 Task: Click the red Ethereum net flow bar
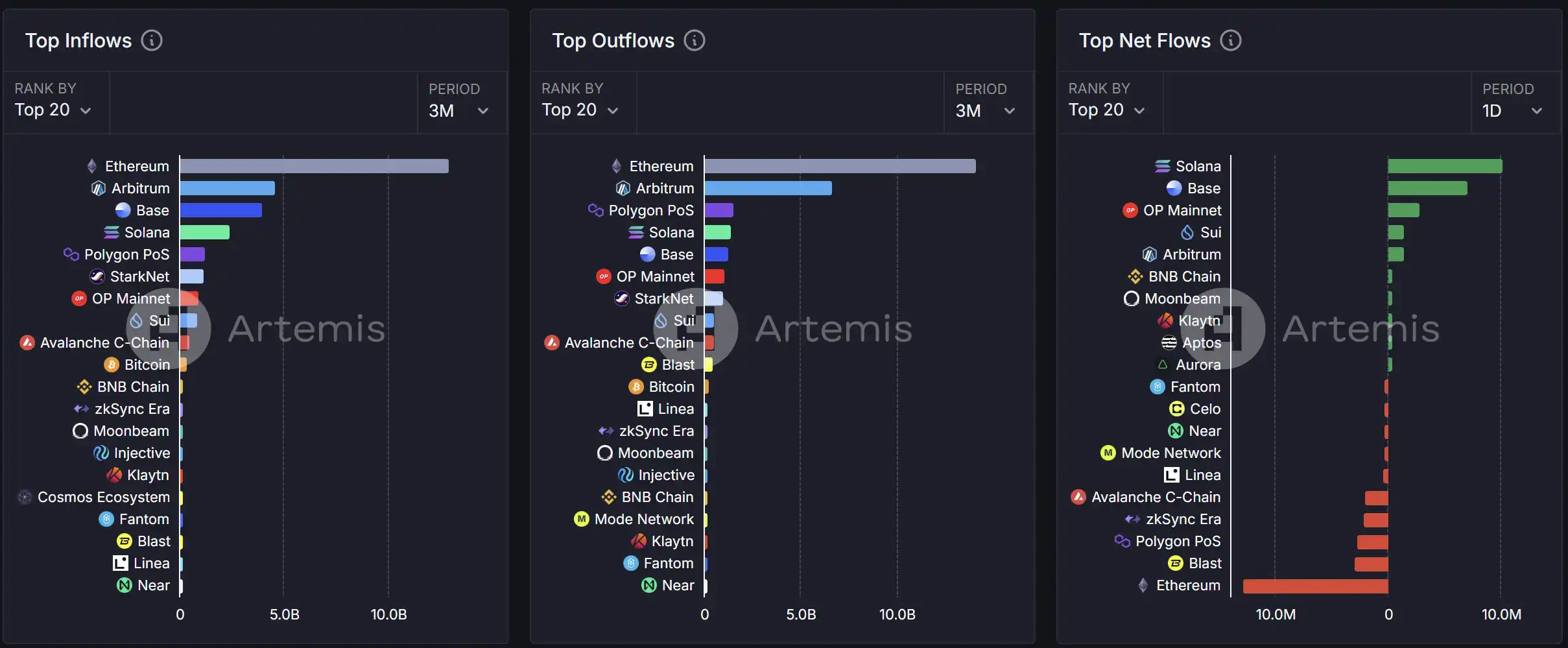point(1315,586)
